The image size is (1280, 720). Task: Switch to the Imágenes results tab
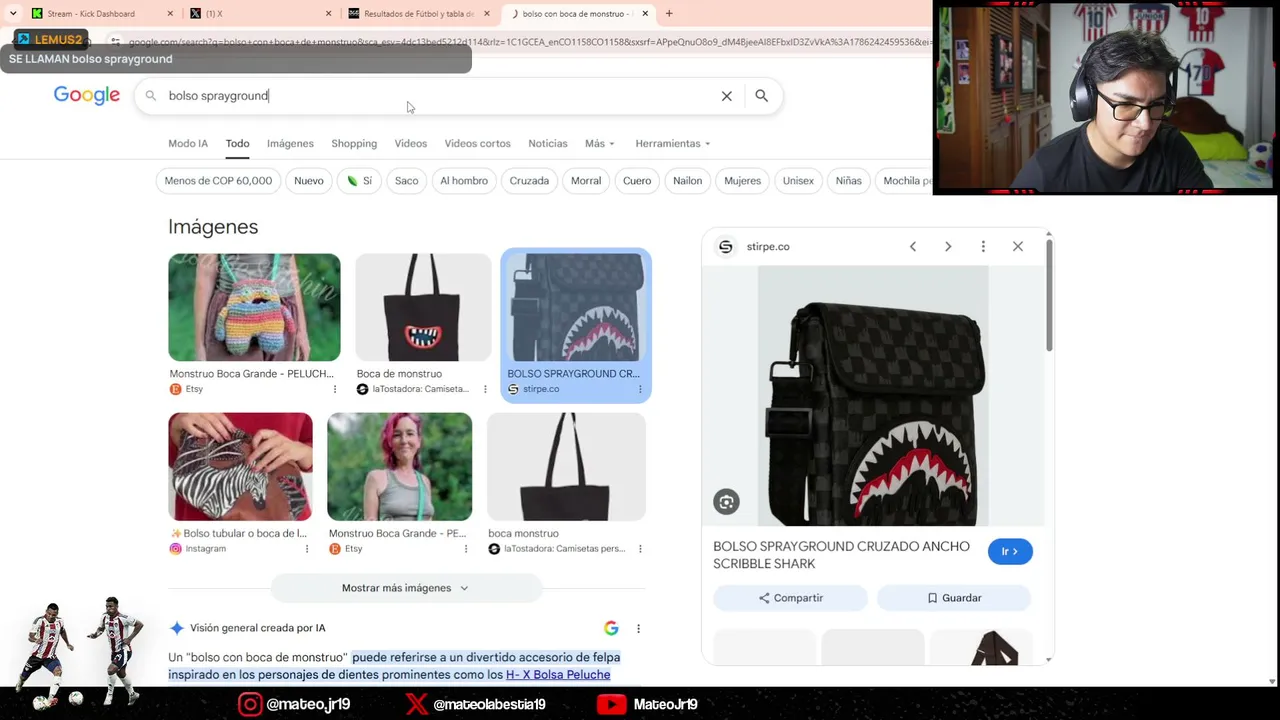pyautogui.click(x=290, y=143)
